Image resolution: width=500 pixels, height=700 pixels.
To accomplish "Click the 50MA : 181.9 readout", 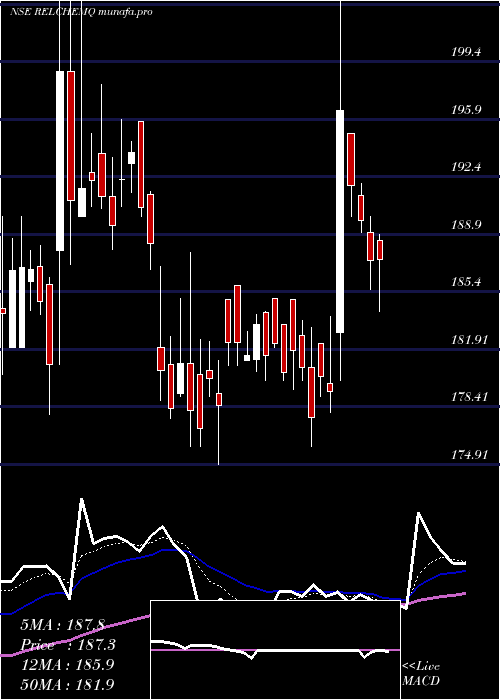I will 67,684.
